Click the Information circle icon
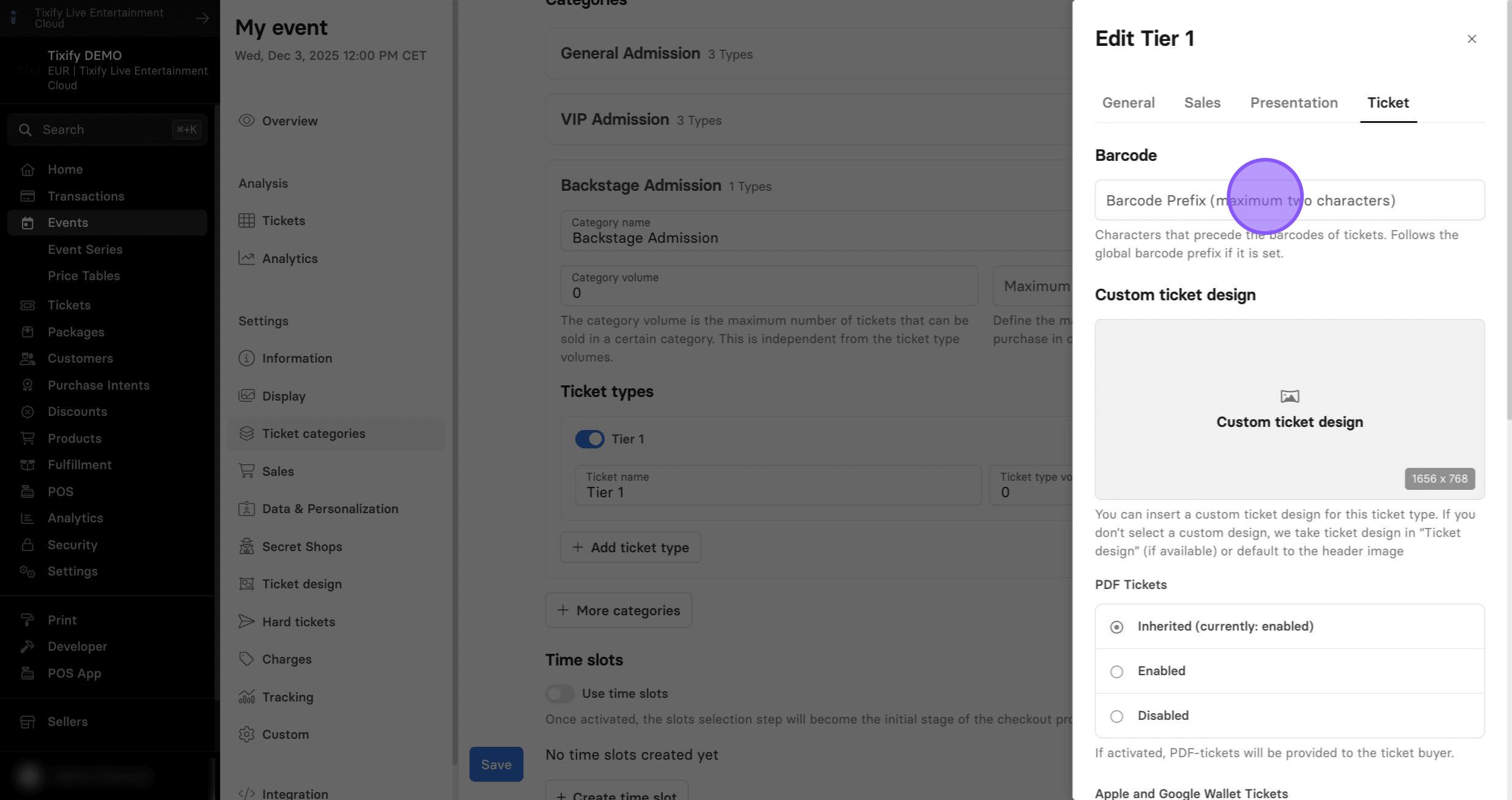Screen dimensions: 1512x800 click(246, 358)
